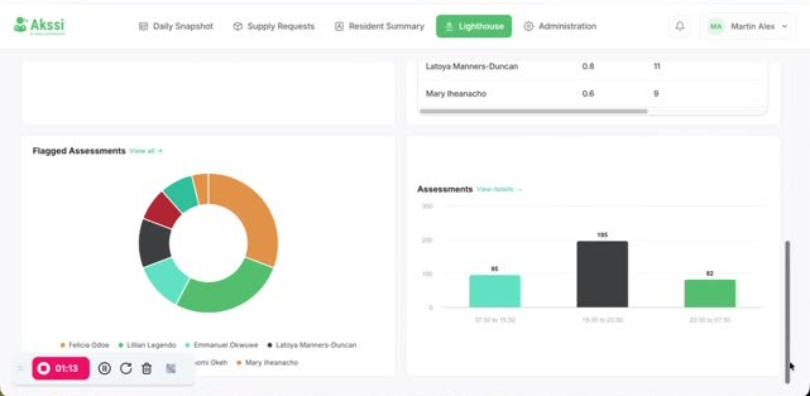The width and height of the screenshot is (810, 396).
Task: Toggle Latoya Manners-Duncan legend entry
Action: pos(312,345)
